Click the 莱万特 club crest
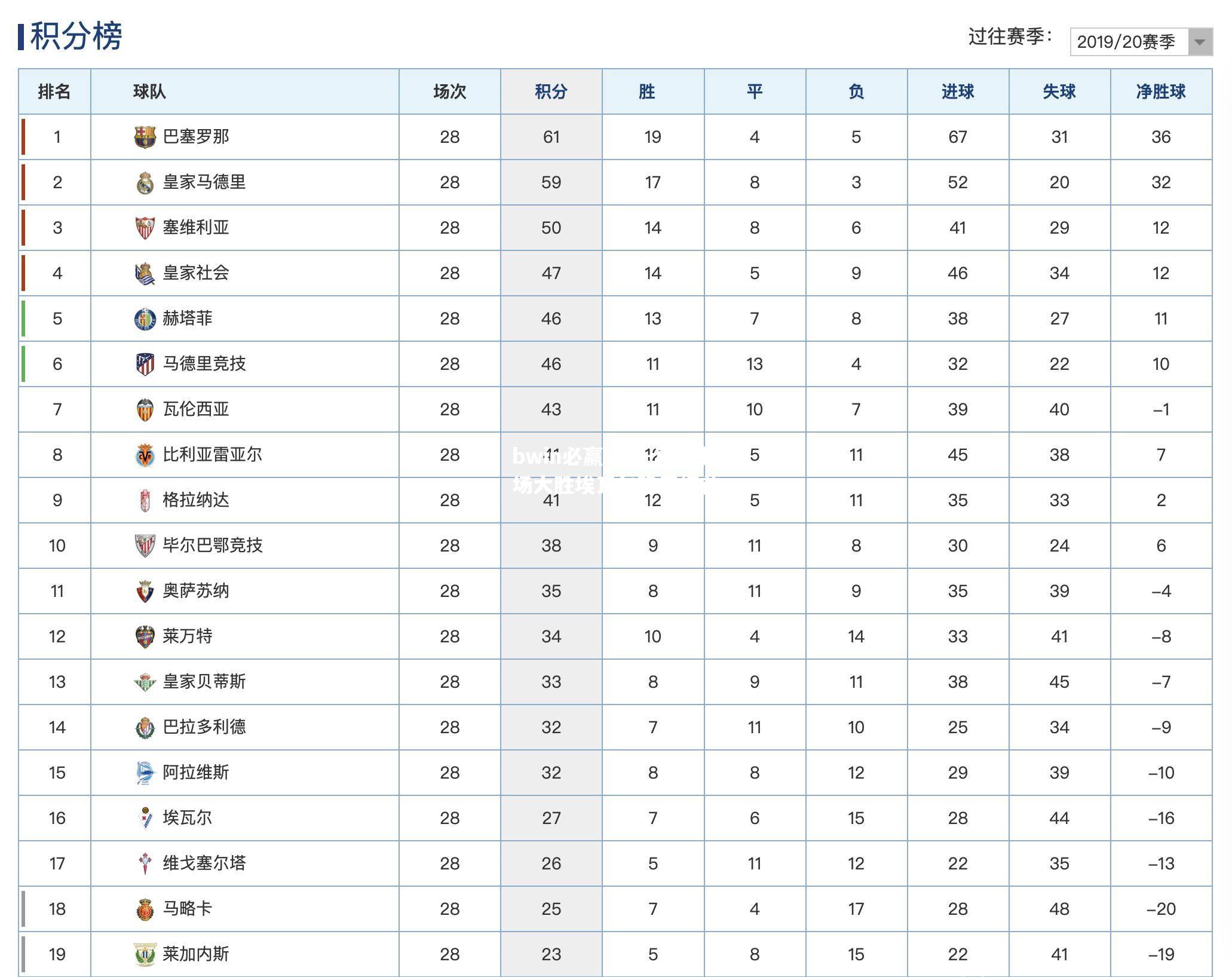This screenshot has width=1232, height=977. coord(145,636)
